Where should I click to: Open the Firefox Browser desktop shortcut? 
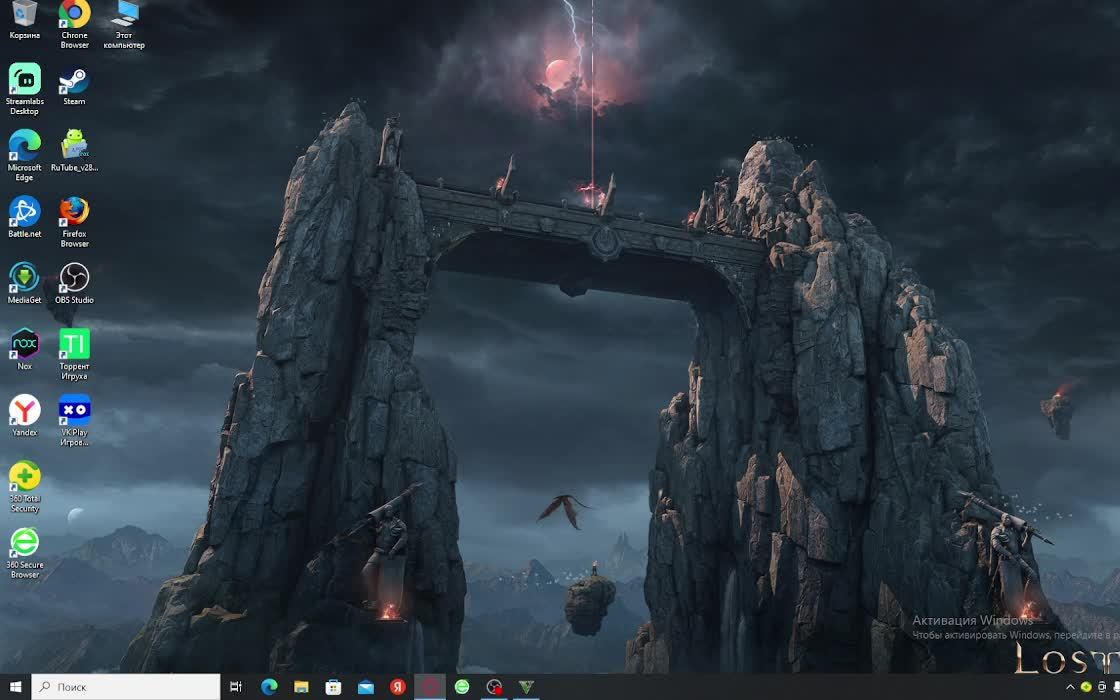[x=74, y=221]
